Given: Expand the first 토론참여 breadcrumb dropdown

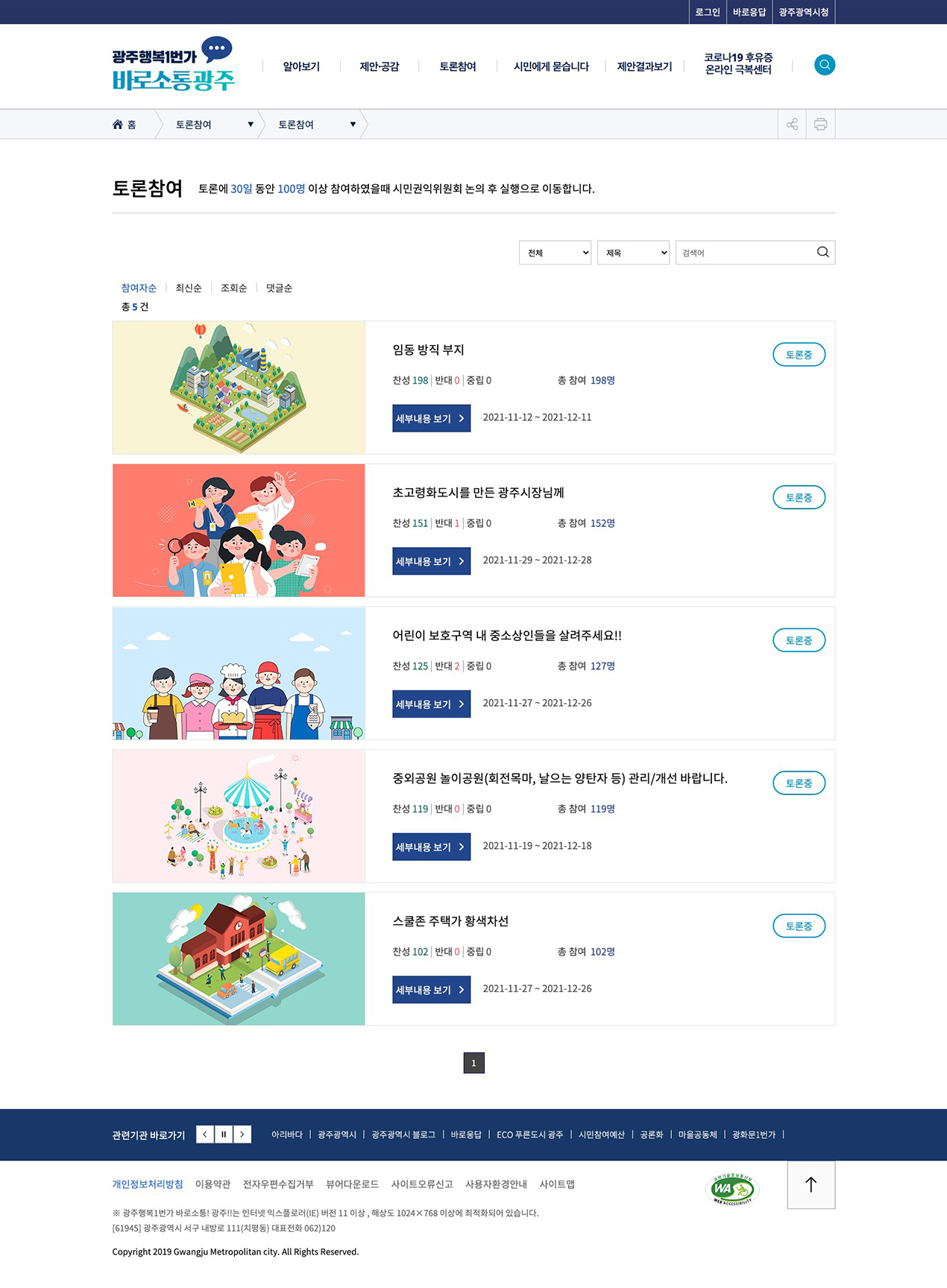Looking at the screenshot, I should [251, 124].
